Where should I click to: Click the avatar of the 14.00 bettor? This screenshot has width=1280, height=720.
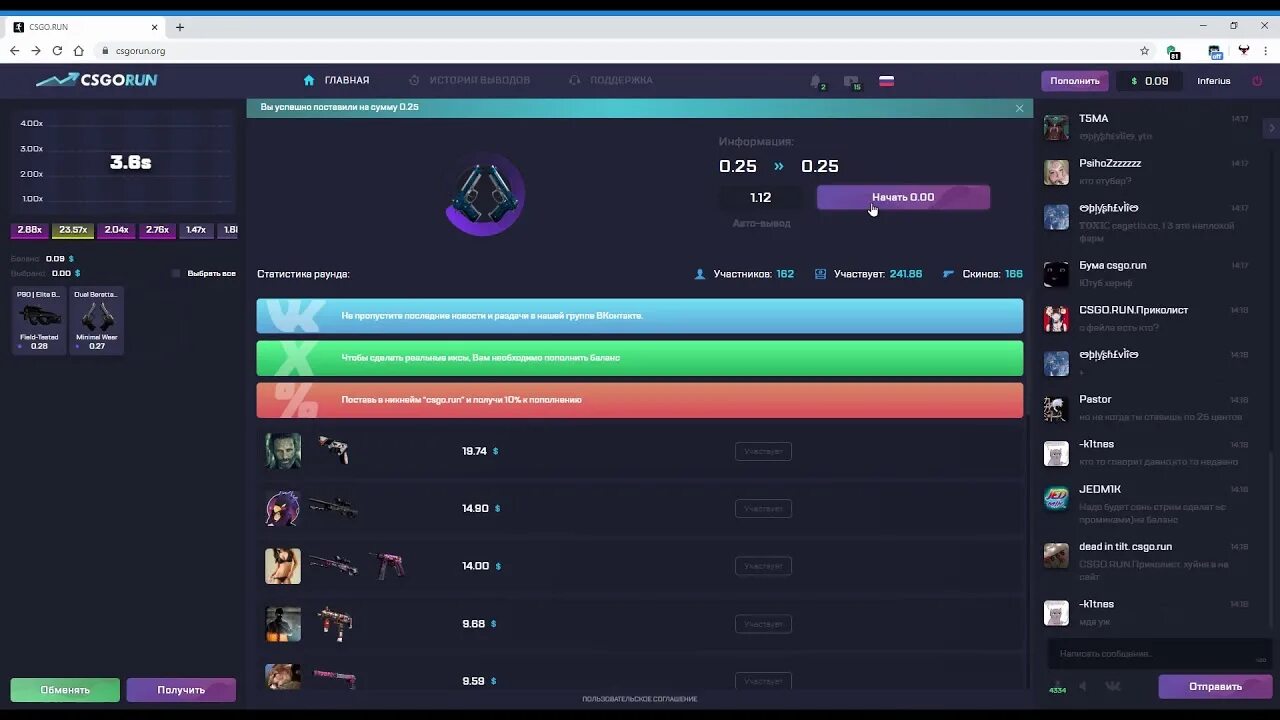283,566
